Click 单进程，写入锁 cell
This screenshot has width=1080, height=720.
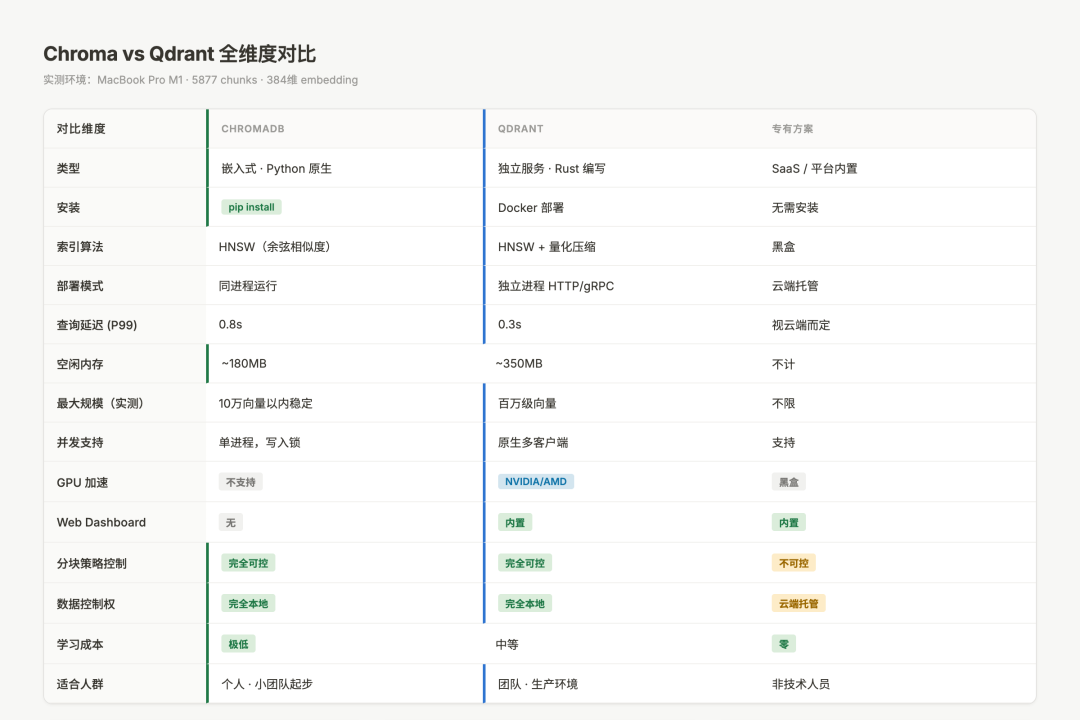click(x=260, y=442)
